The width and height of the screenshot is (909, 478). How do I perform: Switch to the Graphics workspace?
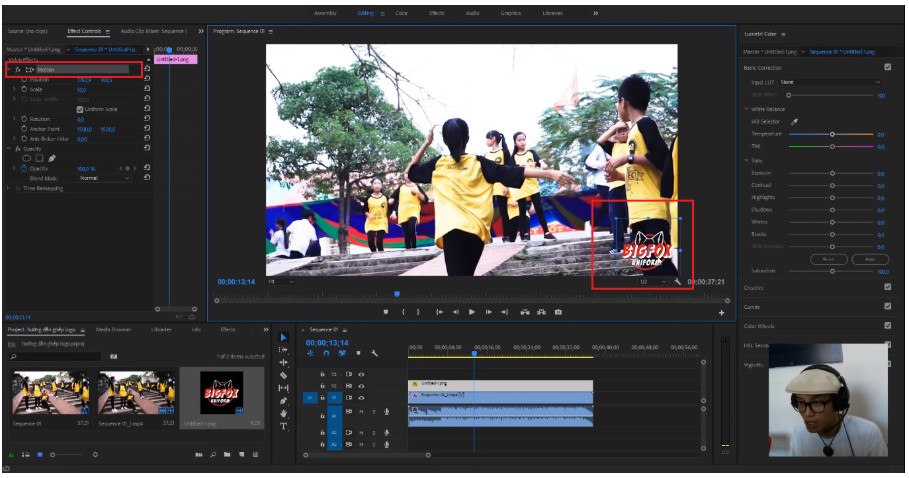(x=511, y=13)
